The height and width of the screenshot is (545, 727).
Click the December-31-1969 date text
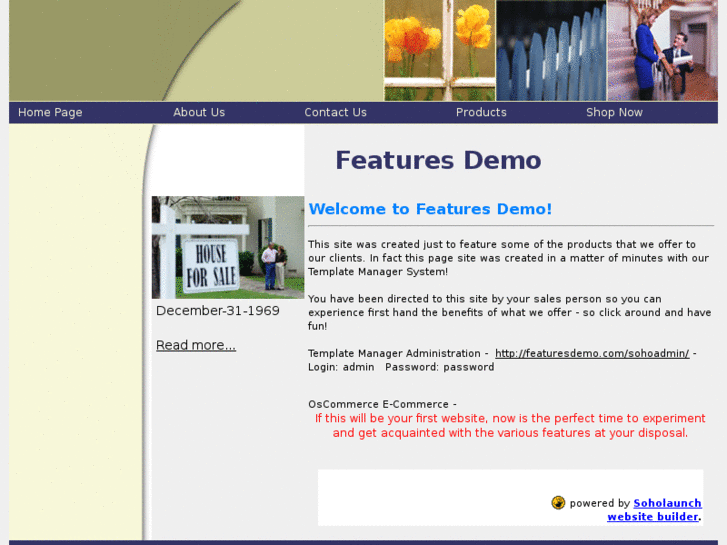click(217, 311)
